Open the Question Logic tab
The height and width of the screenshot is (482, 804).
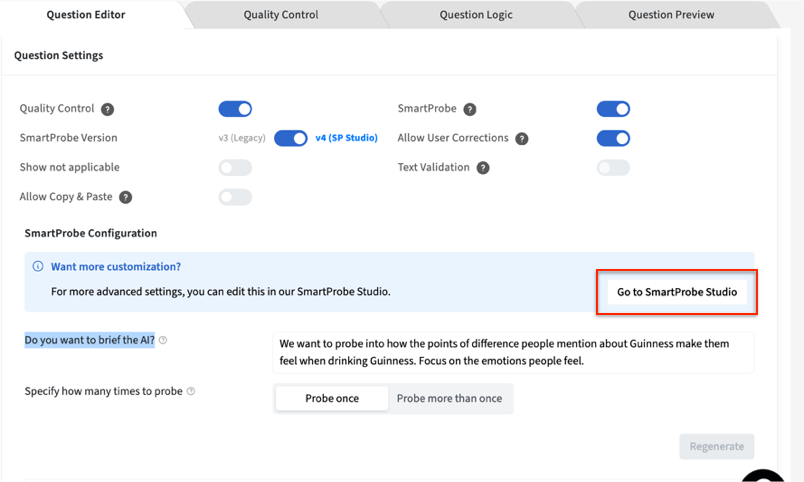tap(476, 15)
